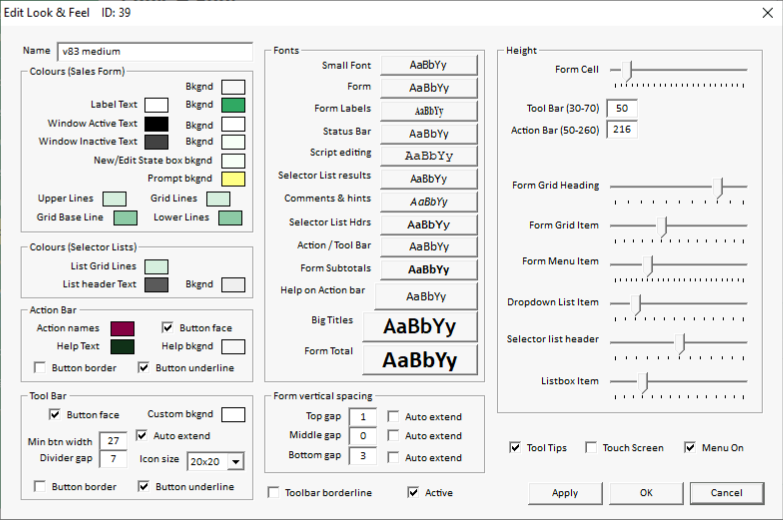Disable Action Bar Button underline checkbox

pyautogui.click(x=144, y=368)
